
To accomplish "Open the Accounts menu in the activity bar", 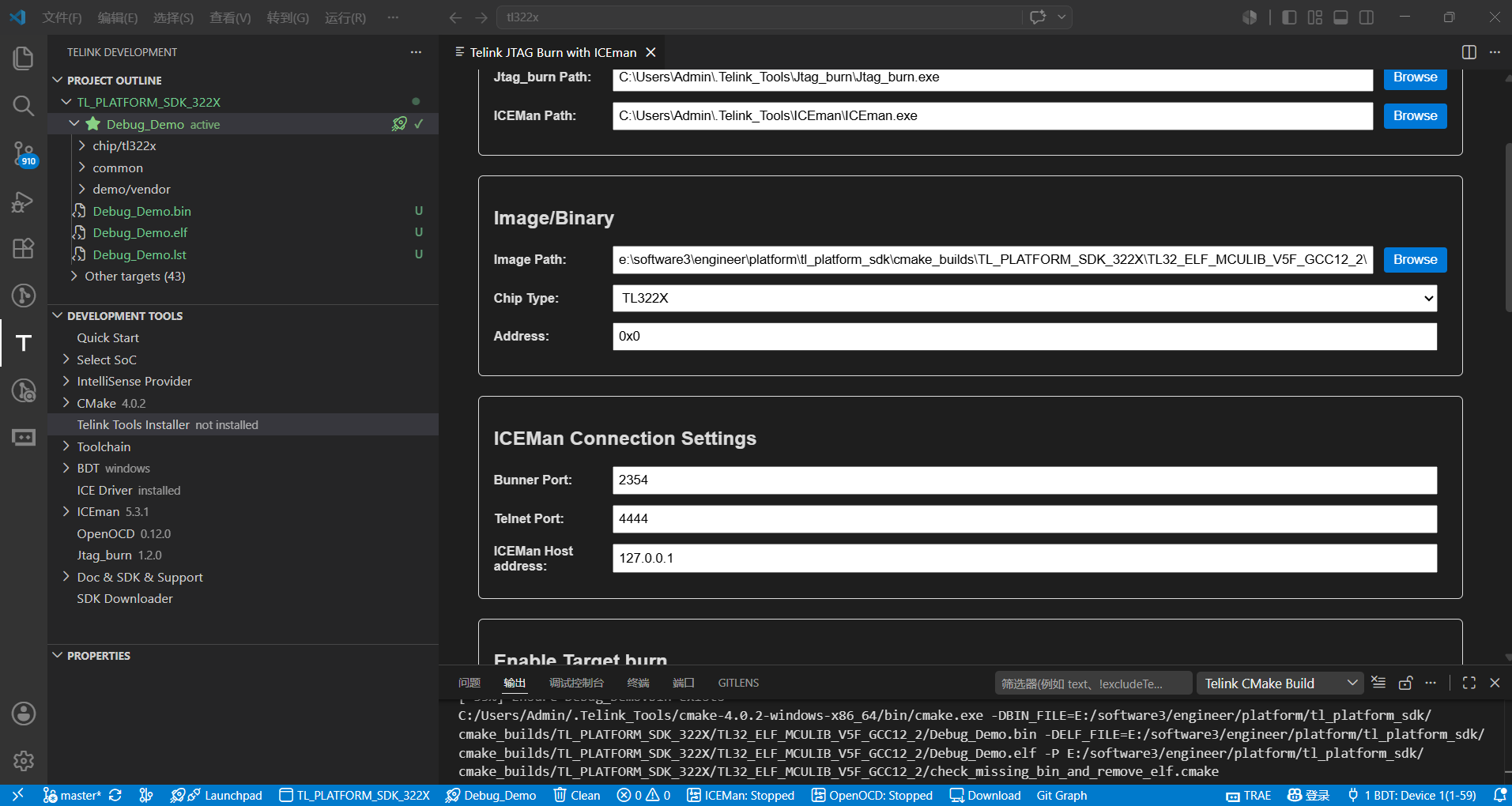I will 24,714.
